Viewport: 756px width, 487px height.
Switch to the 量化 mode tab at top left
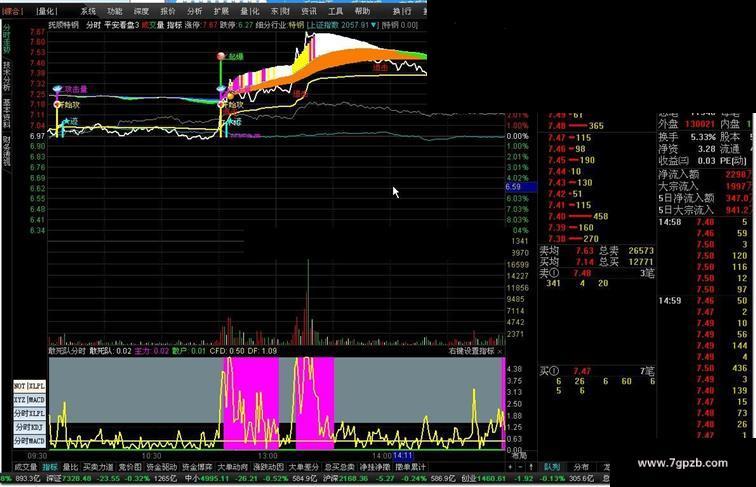pos(47,11)
